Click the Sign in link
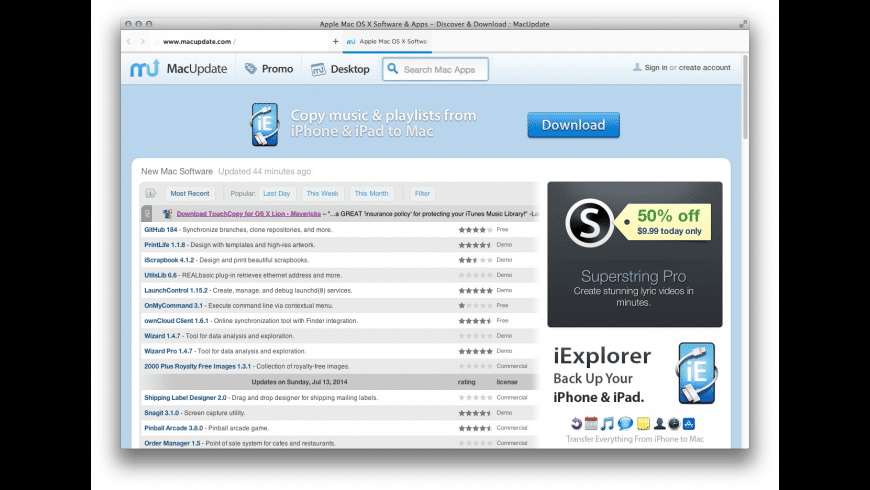 pyautogui.click(x=656, y=68)
